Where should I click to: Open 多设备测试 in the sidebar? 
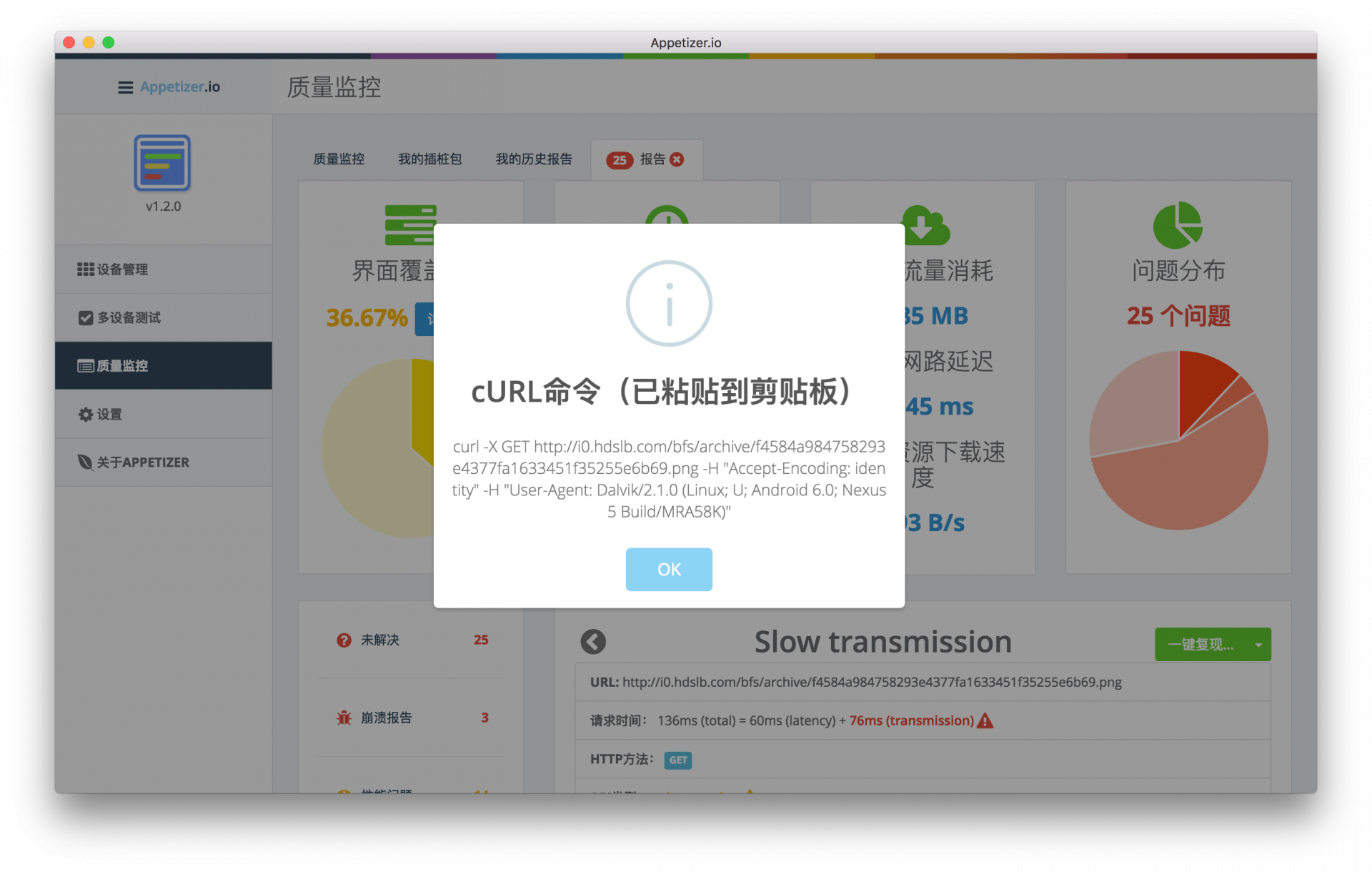(x=163, y=317)
